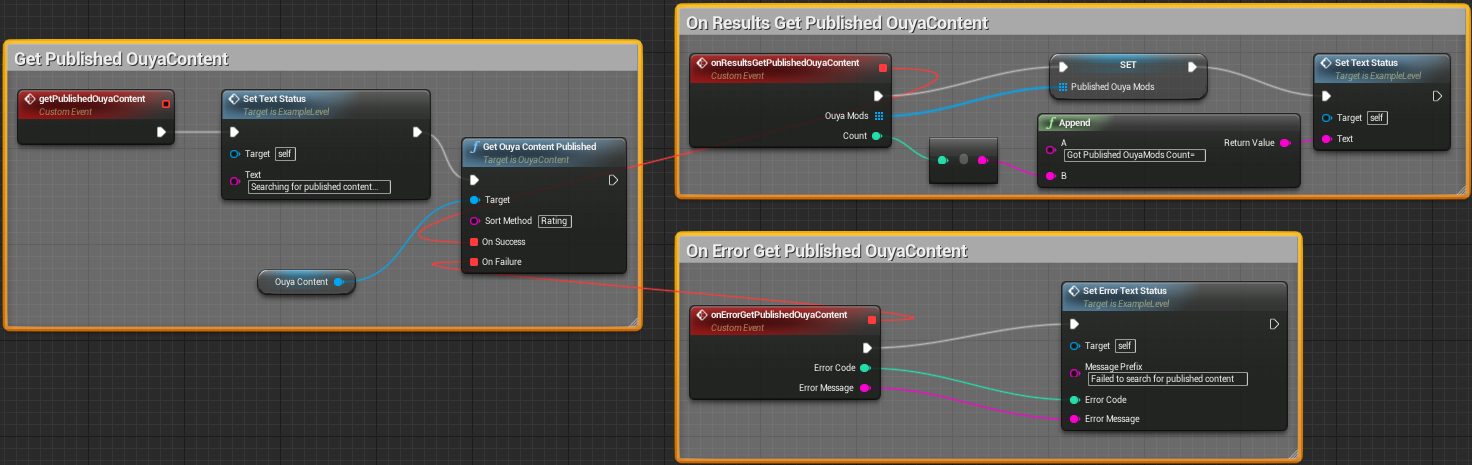Click exec input pin of left Set Text Status

[x=235, y=131]
